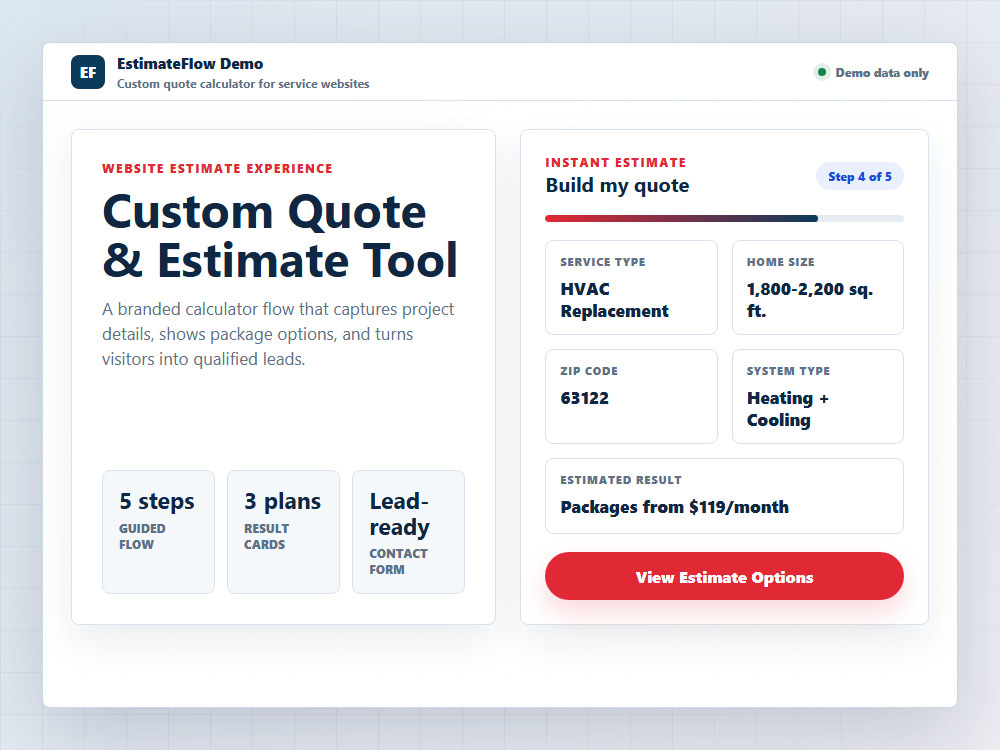The width and height of the screenshot is (1000, 750).
Task: Click the 'Custom quote calculator for service websites' subtitle
Action: click(x=243, y=84)
